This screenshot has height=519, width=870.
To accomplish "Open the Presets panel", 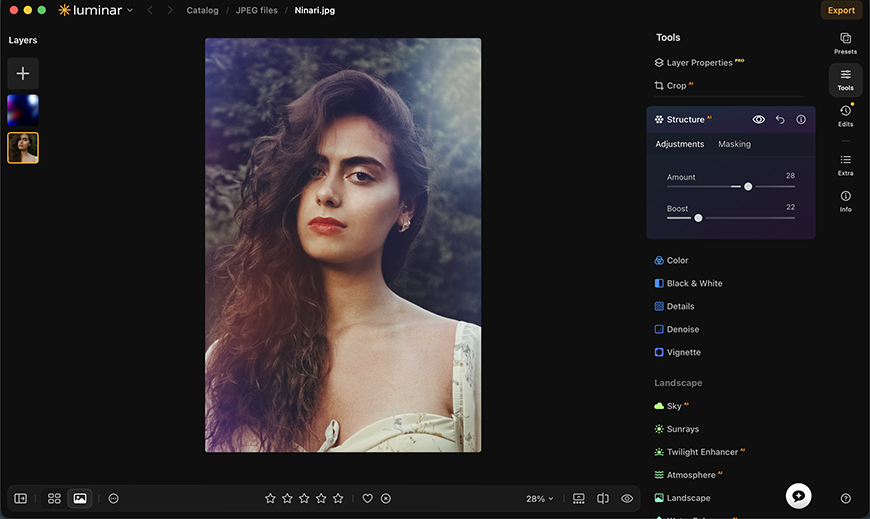I will (x=845, y=43).
